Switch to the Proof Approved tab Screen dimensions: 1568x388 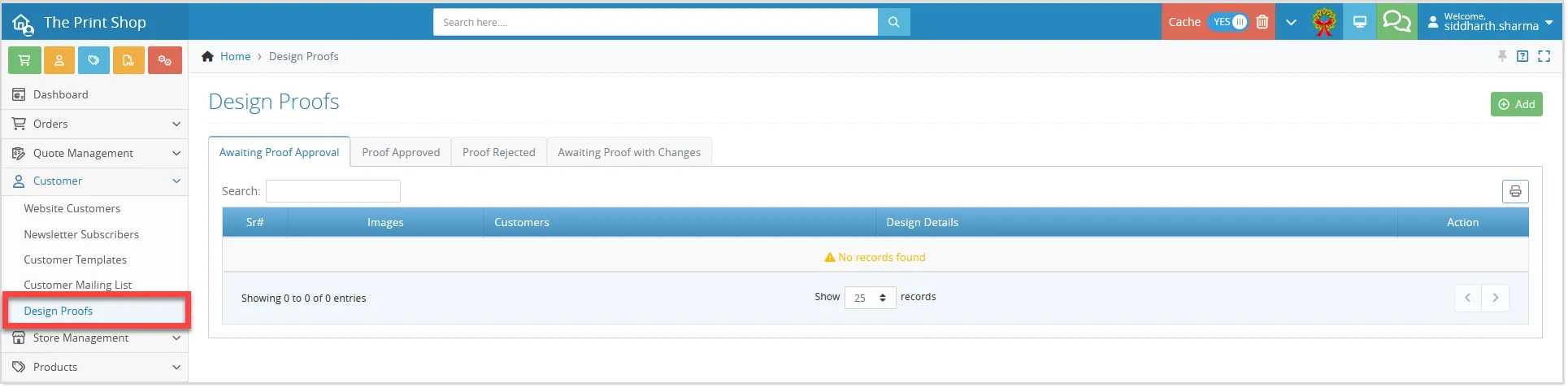pyautogui.click(x=401, y=152)
